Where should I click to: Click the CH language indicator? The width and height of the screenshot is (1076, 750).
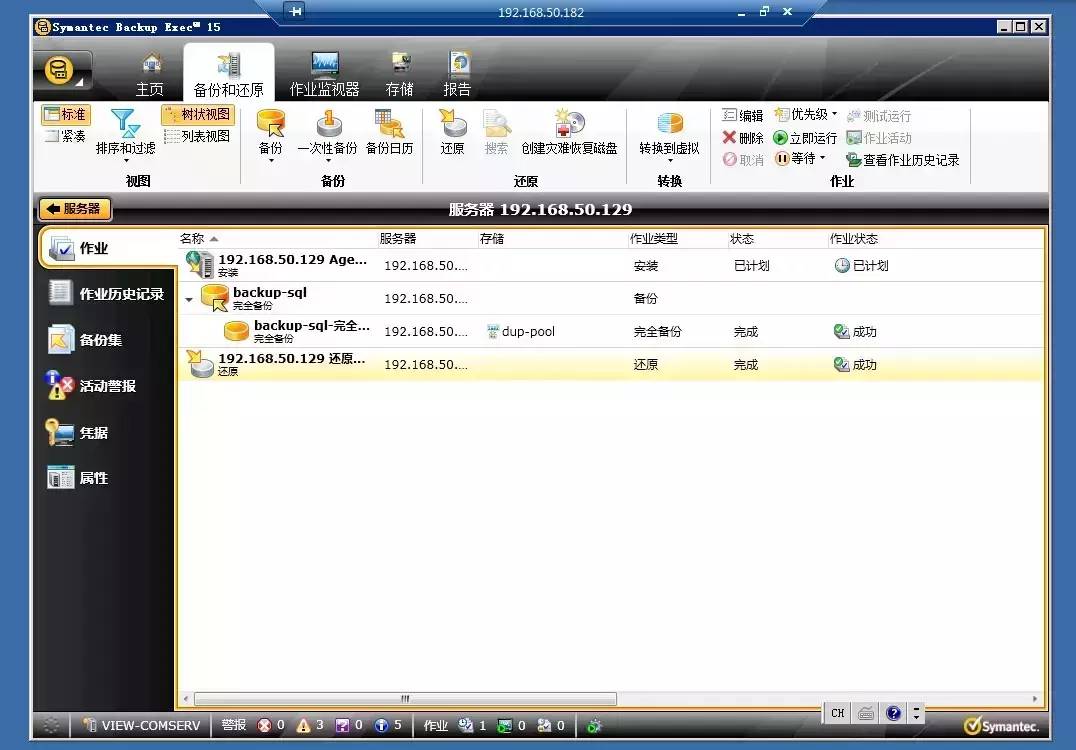pos(838,713)
